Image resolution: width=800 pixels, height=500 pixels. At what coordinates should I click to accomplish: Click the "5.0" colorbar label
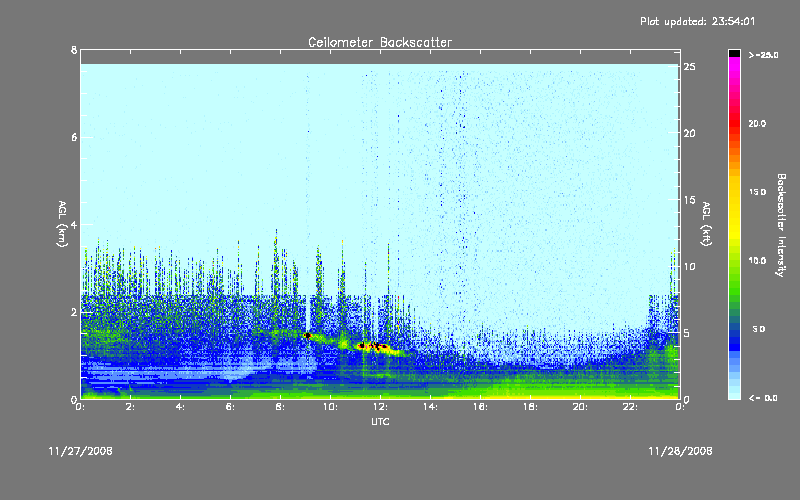tap(759, 329)
